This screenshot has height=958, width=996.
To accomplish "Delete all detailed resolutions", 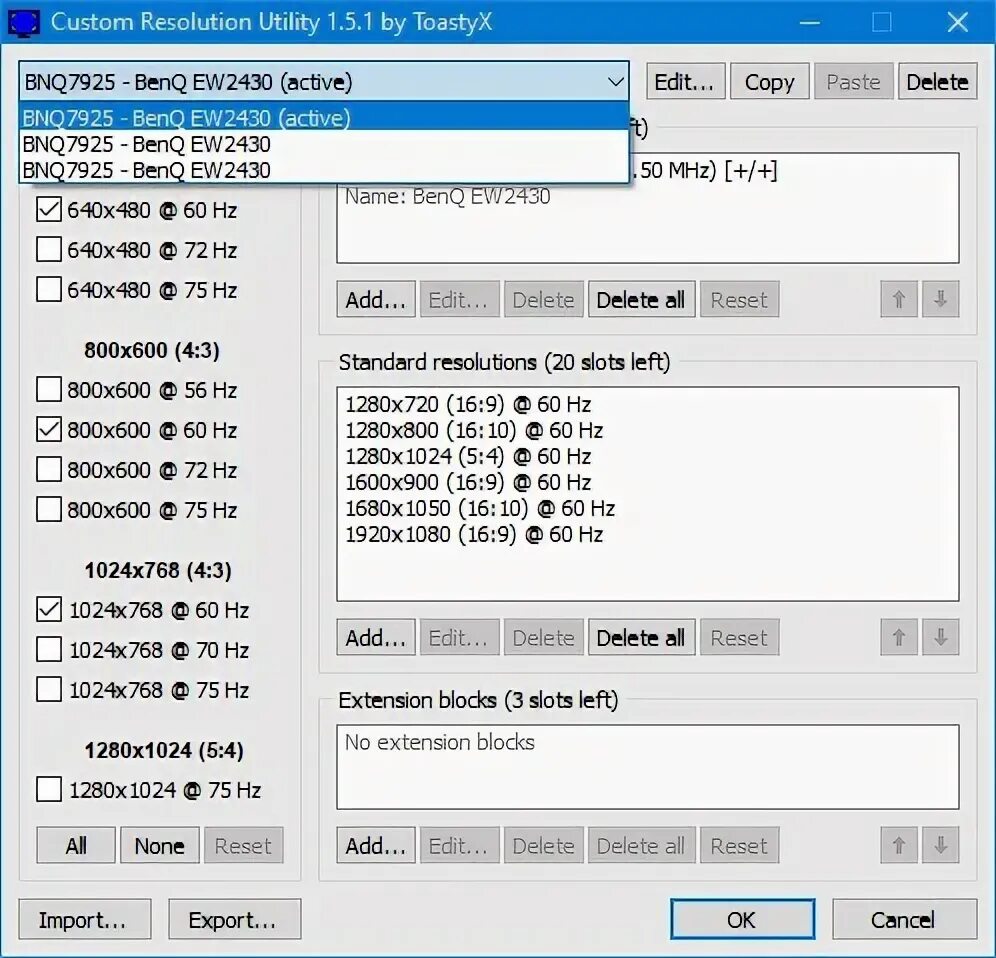I will point(642,299).
